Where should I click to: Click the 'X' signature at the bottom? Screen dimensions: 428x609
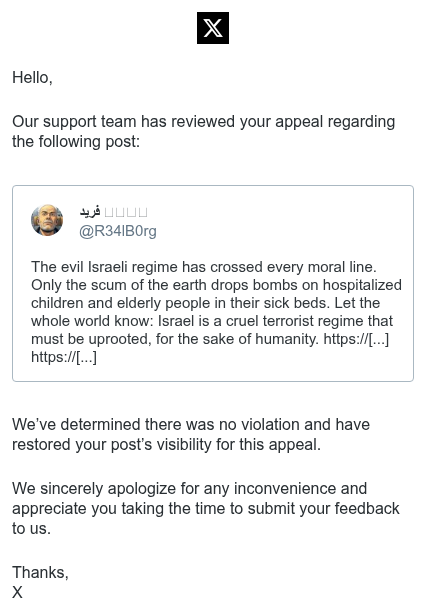pyautogui.click(x=17, y=593)
